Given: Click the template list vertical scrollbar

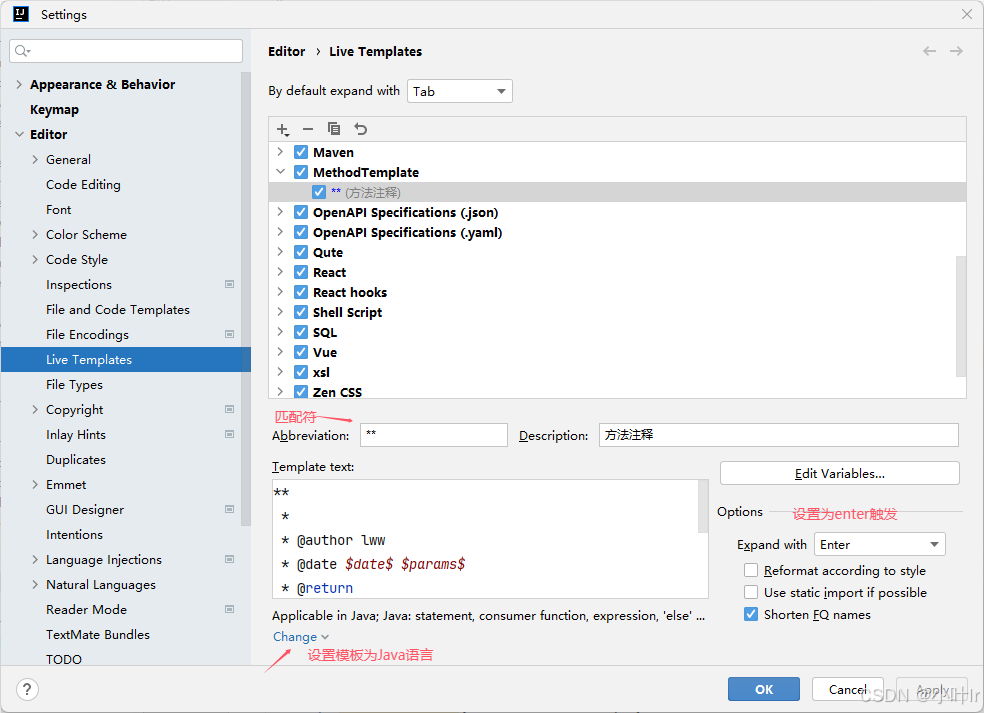Looking at the screenshot, I should coord(960,316).
